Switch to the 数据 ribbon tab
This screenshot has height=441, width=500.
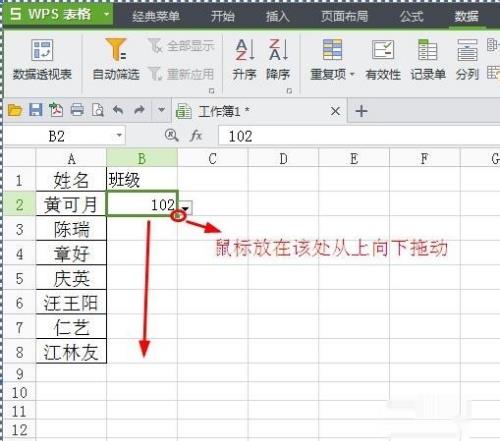[467, 16]
